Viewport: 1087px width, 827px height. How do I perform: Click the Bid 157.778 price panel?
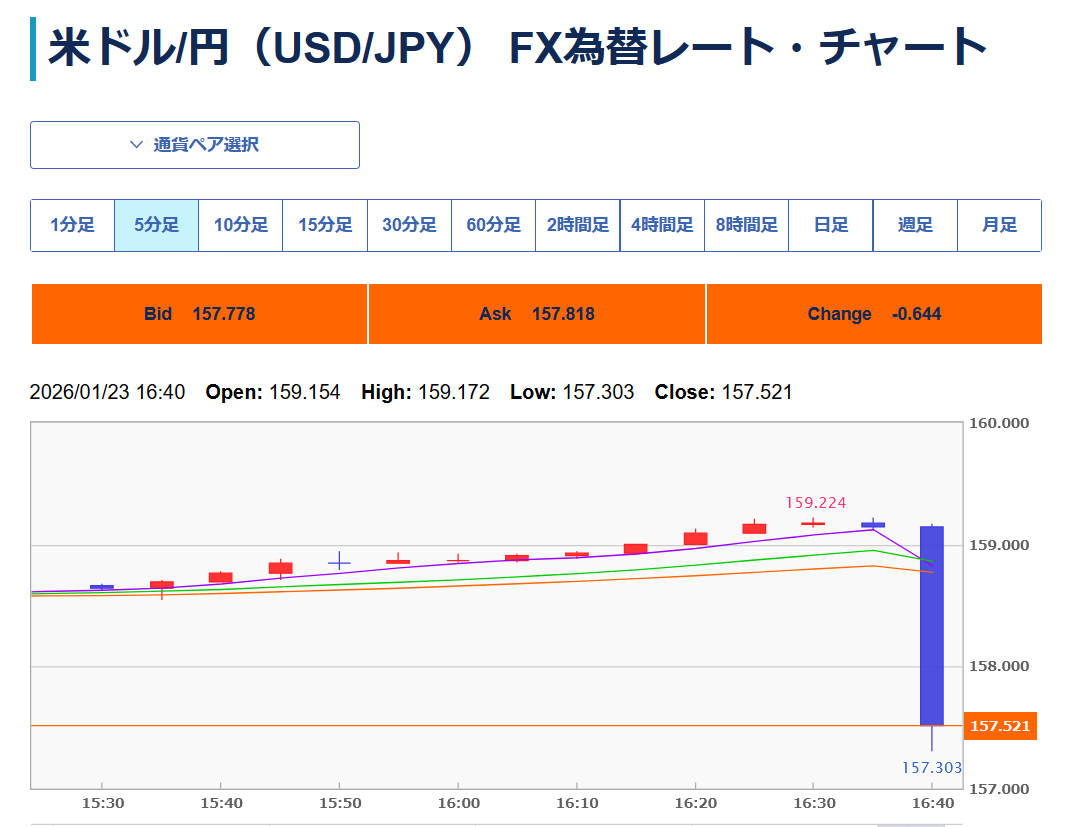tap(199, 313)
